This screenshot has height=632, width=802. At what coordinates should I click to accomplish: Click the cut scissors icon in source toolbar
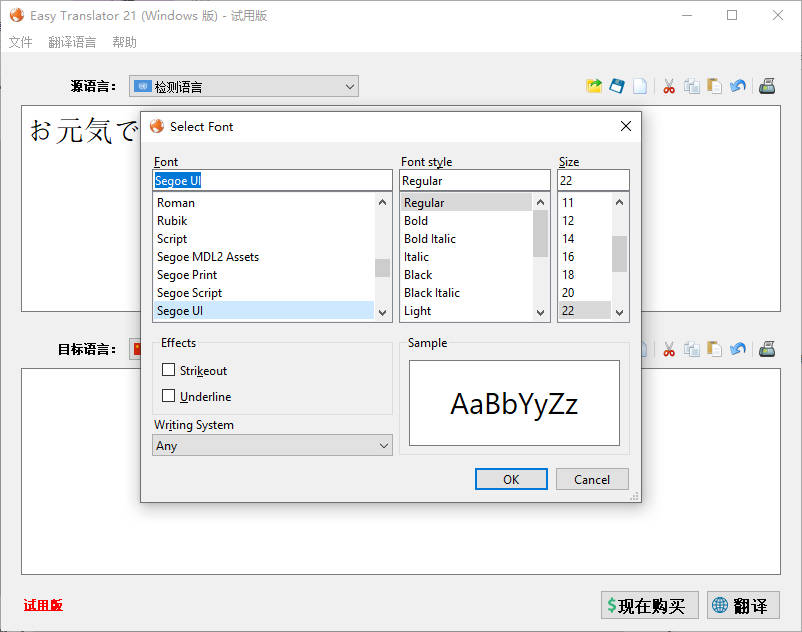click(x=669, y=86)
